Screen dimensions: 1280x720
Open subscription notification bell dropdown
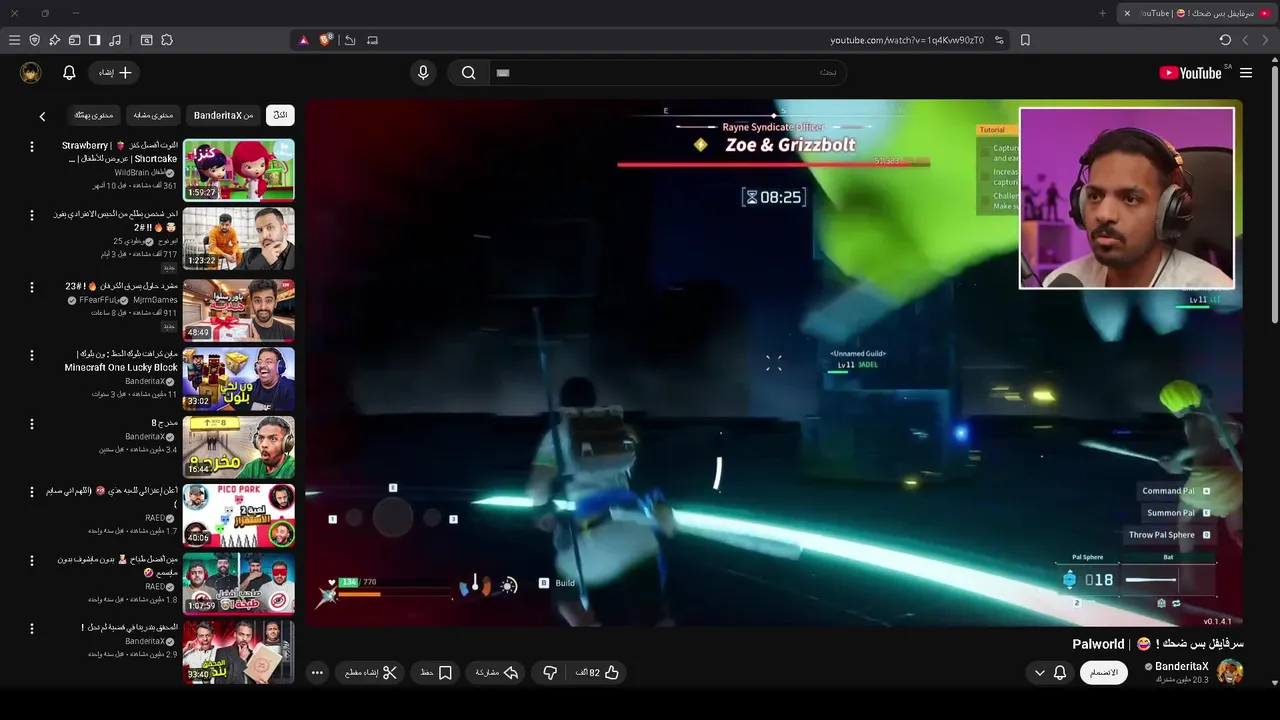[x=1051, y=673]
